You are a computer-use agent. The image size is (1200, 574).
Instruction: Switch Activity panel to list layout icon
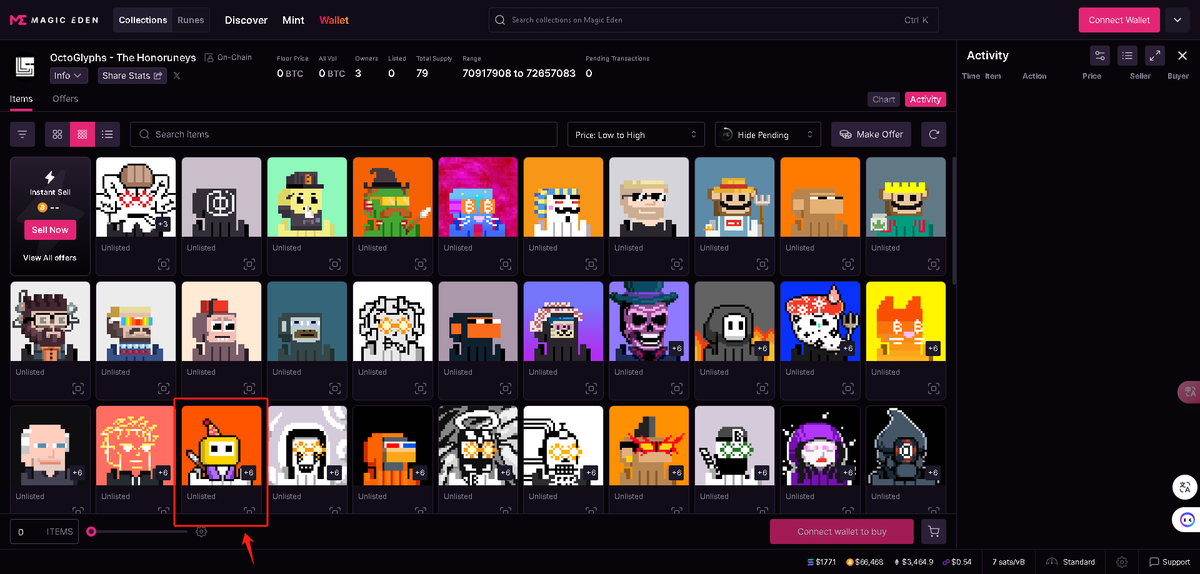[1127, 56]
